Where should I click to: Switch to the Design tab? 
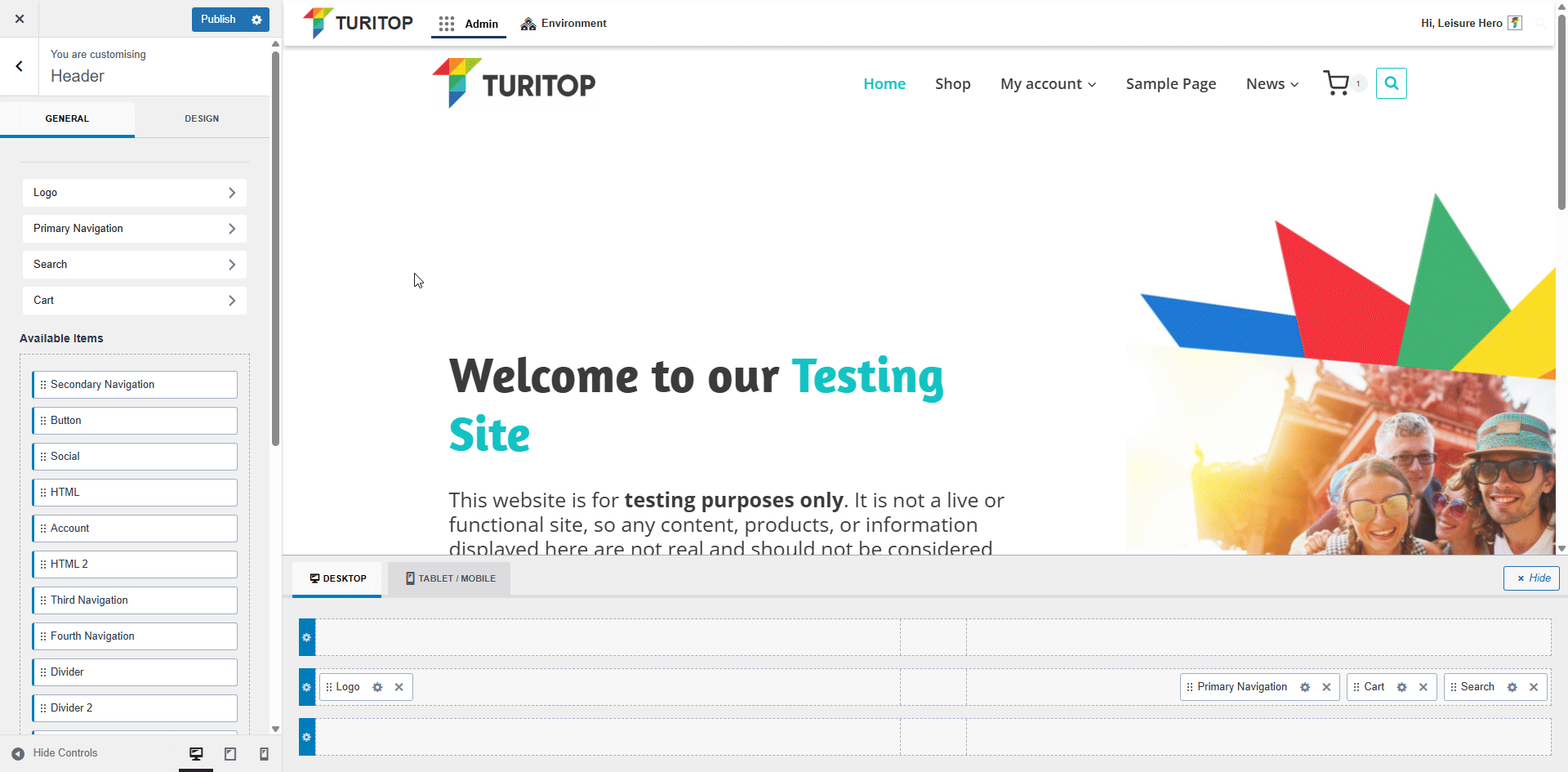point(202,118)
